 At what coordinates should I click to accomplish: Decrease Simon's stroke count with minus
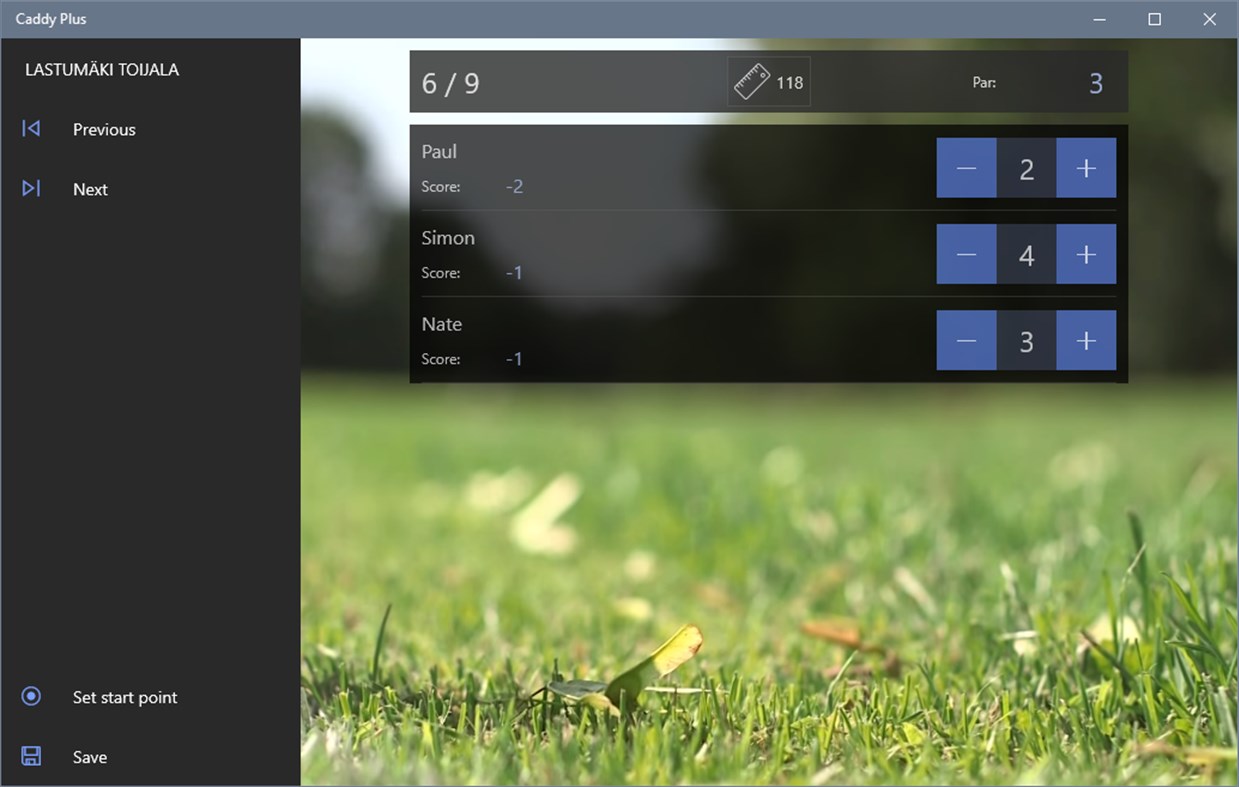click(x=966, y=254)
